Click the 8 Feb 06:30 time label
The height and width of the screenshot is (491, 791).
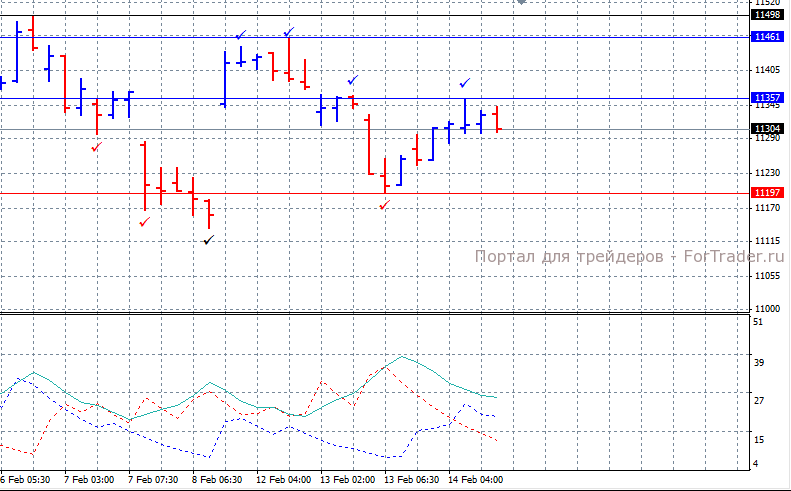(x=217, y=480)
